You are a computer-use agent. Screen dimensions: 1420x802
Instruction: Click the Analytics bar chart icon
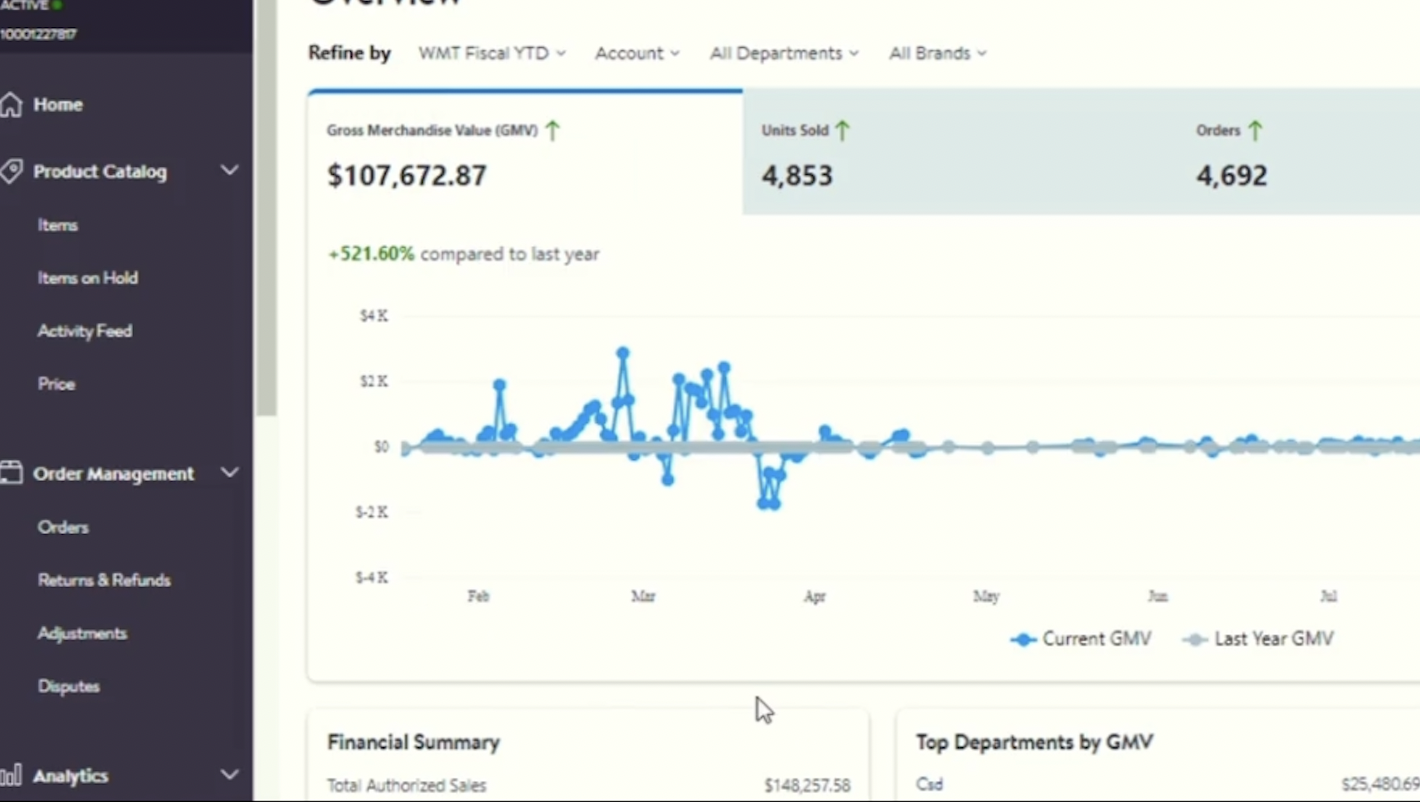tap(10, 775)
